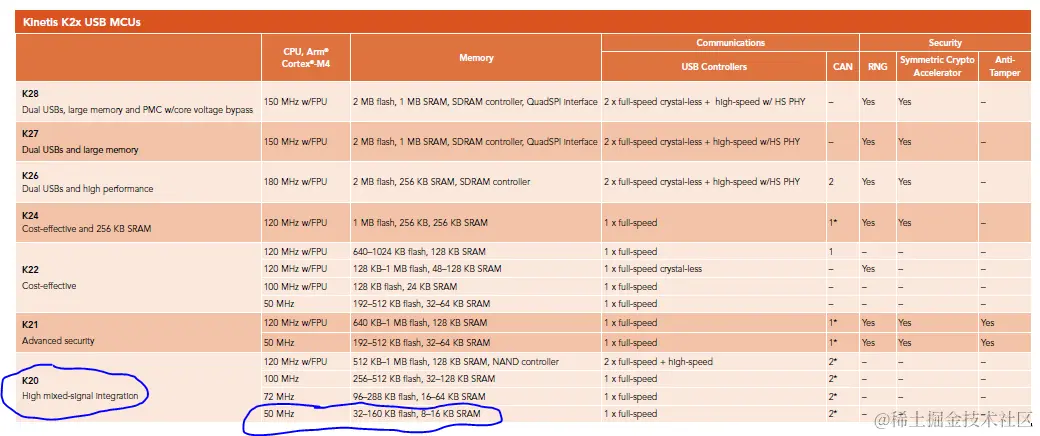The width and height of the screenshot is (1040, 436).
Task: Click the 'Memory' column header
Action: [x=476, y=58]
